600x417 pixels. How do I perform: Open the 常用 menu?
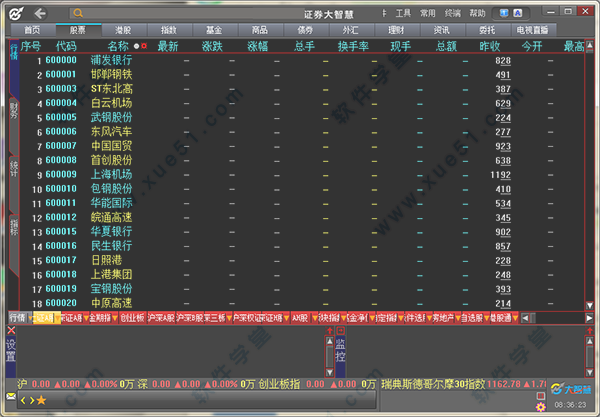pyautogui.click(x=428, y=13)
